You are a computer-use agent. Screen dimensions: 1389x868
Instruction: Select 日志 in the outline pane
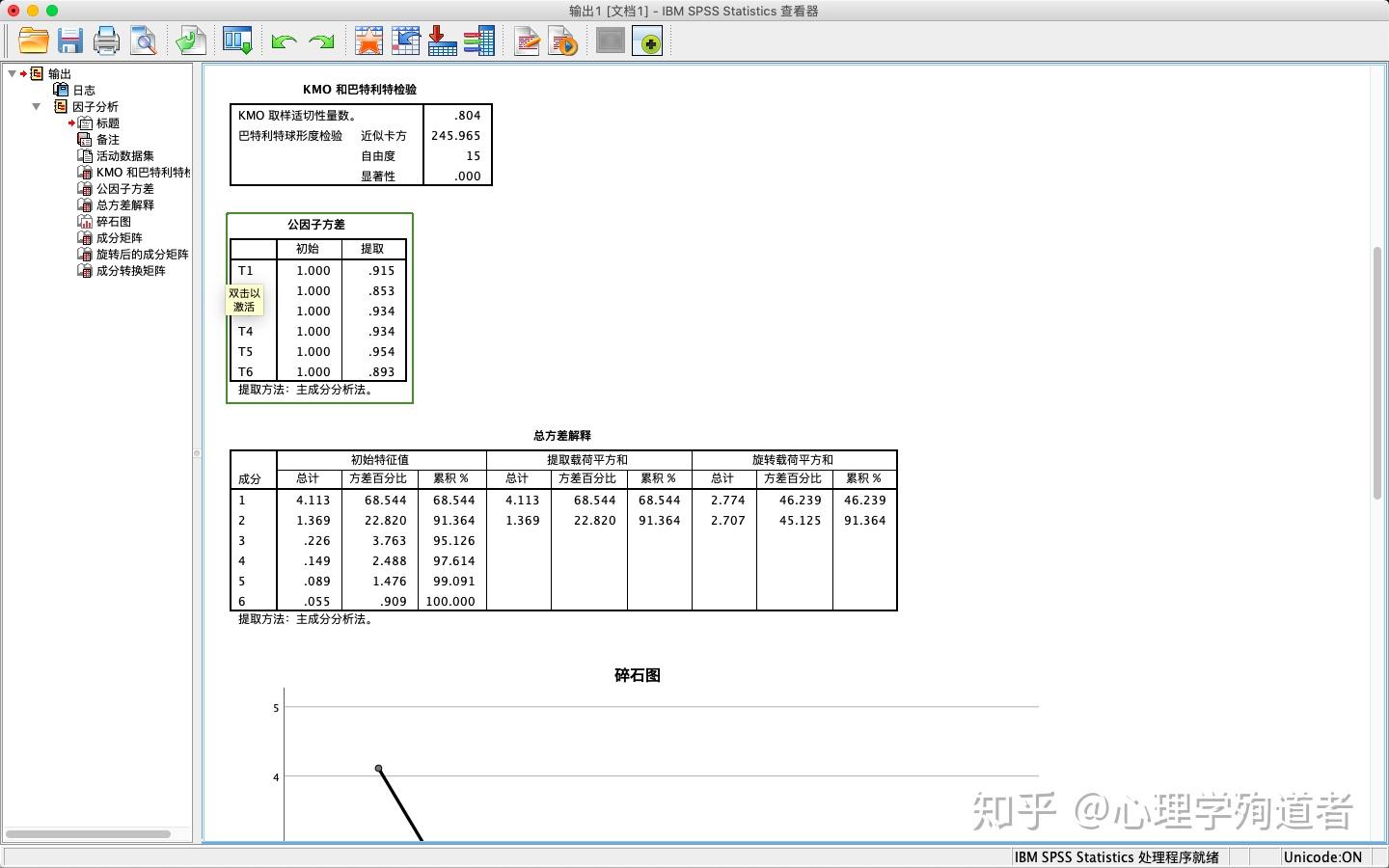click(84, 90)
